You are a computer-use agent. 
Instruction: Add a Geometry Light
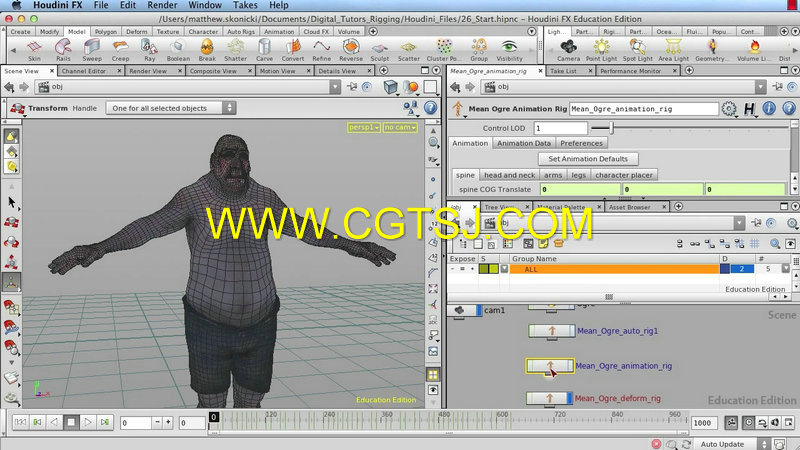click(712, 51)
